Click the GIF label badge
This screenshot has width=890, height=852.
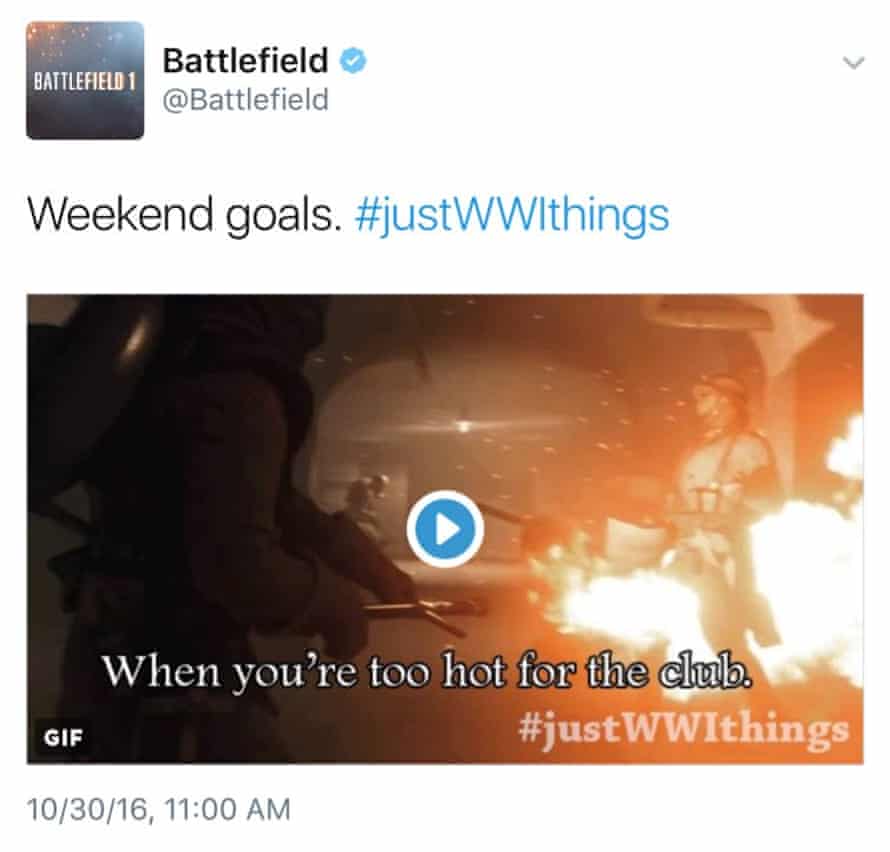tap(63, 737)
